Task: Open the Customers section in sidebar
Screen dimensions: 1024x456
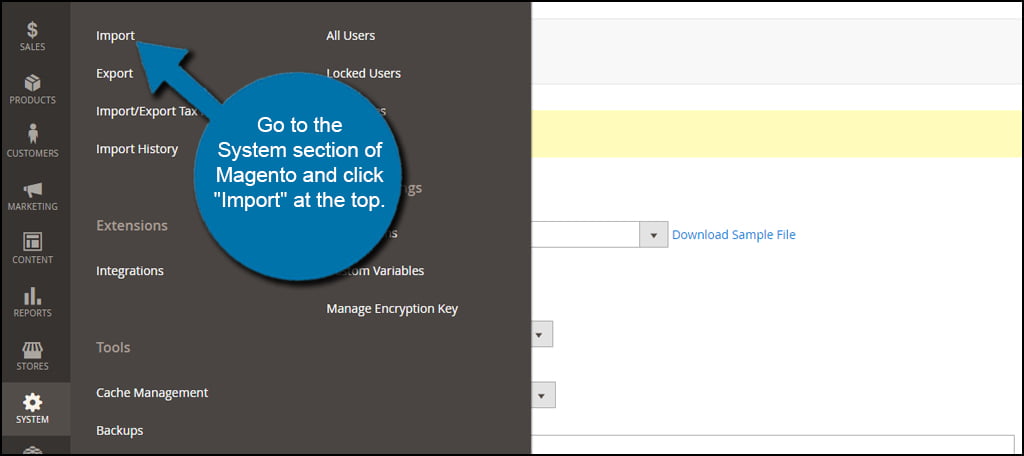Action: (32, 142)
